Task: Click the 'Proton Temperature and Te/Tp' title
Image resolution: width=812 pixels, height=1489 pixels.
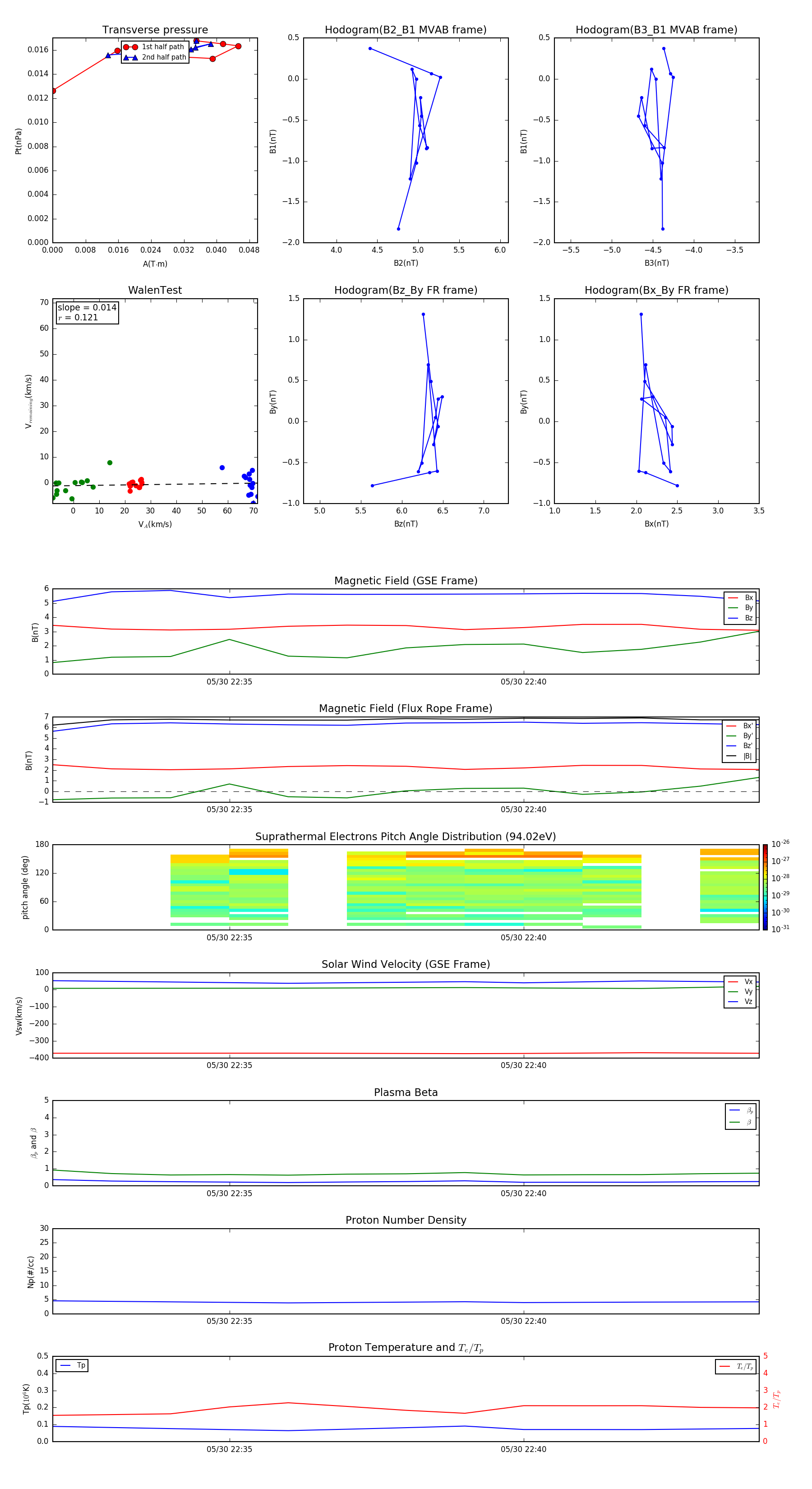Action: [x=406, y=1348]
